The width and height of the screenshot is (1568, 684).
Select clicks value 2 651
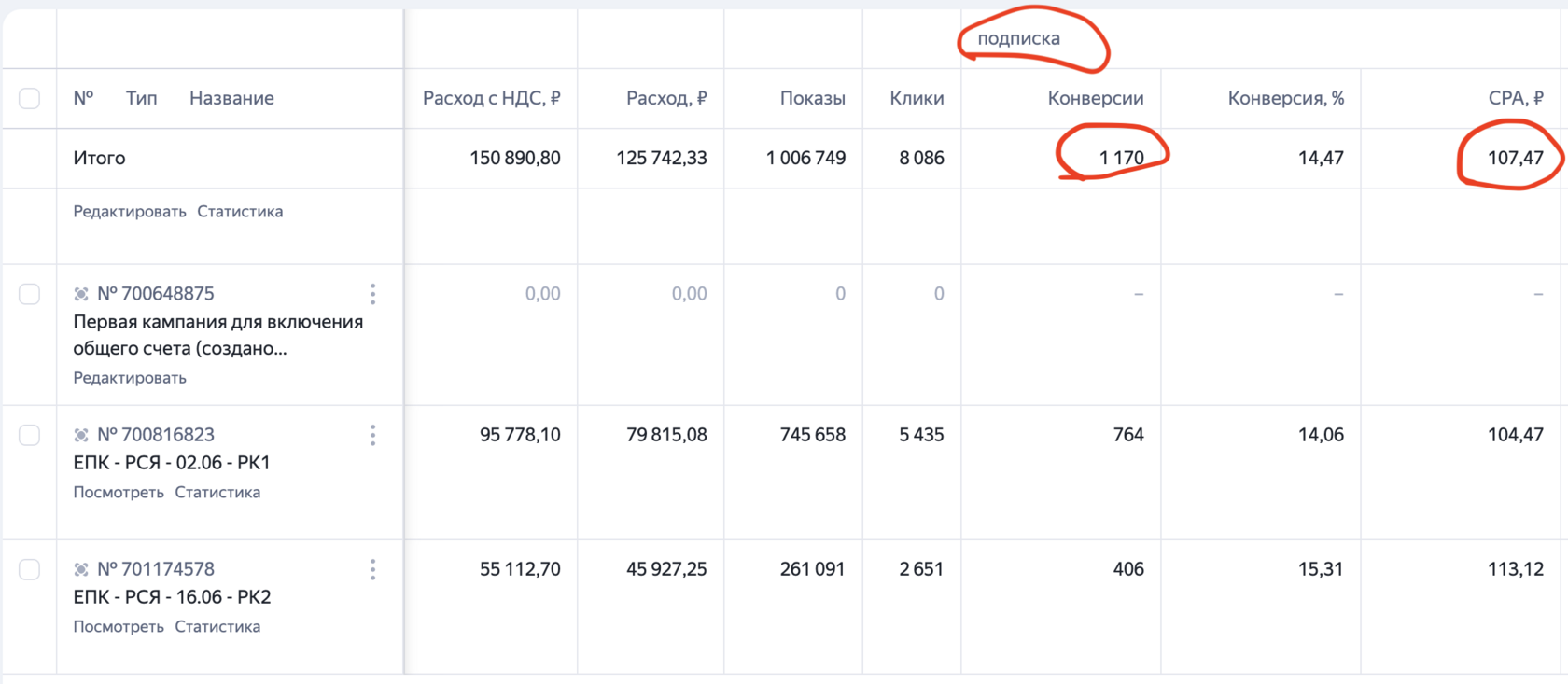922,569
